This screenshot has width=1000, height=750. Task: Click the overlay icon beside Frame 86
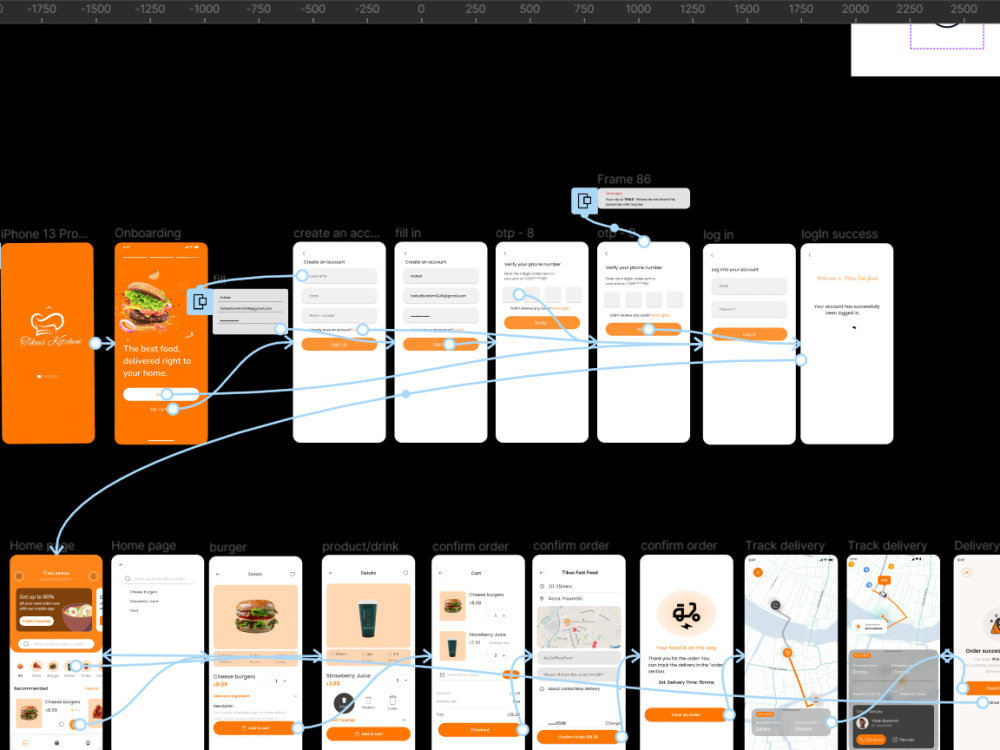[x=584, y=201]
